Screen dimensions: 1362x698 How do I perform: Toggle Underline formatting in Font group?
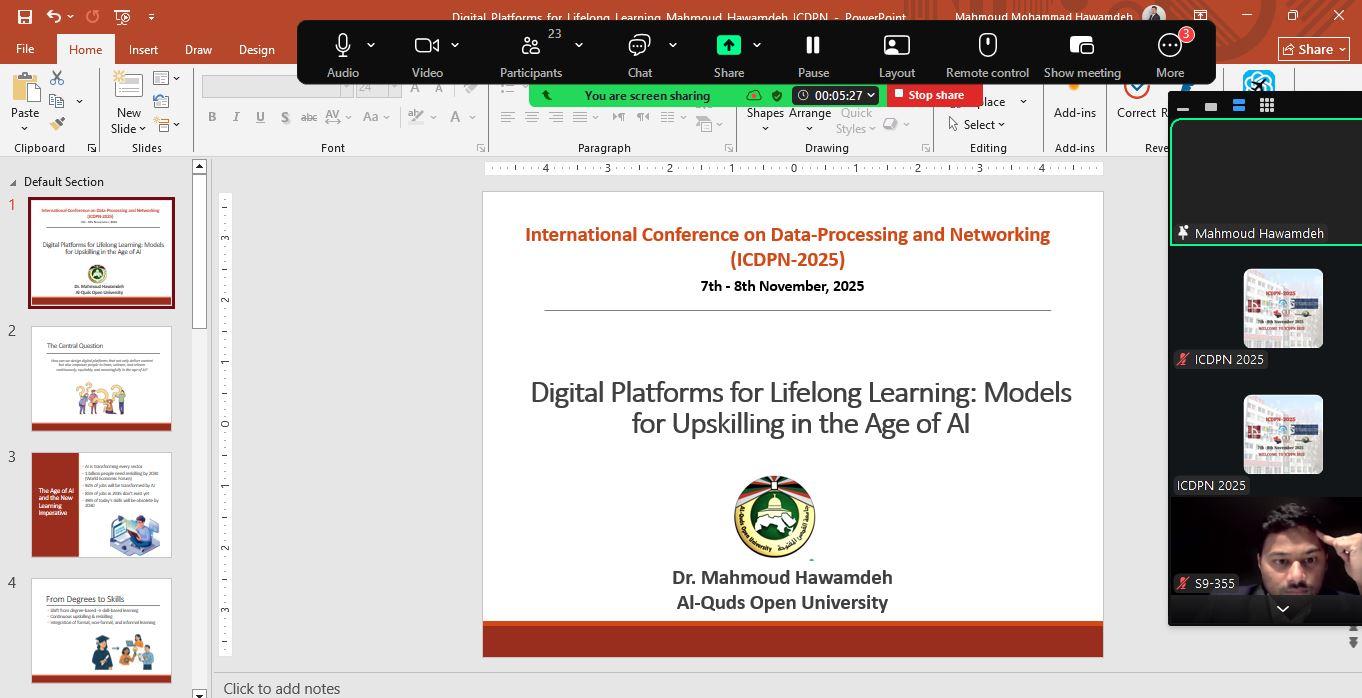[260, 117]
